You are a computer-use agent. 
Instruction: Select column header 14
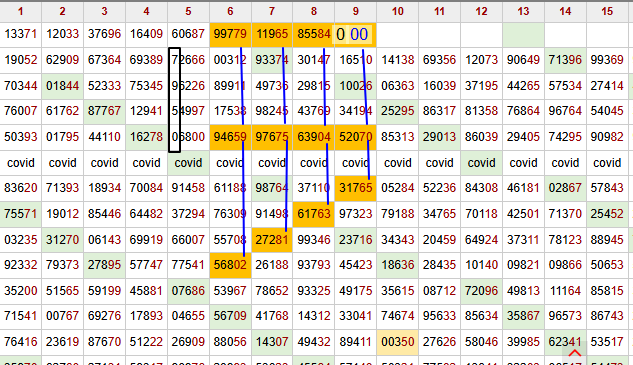[565, 11]
